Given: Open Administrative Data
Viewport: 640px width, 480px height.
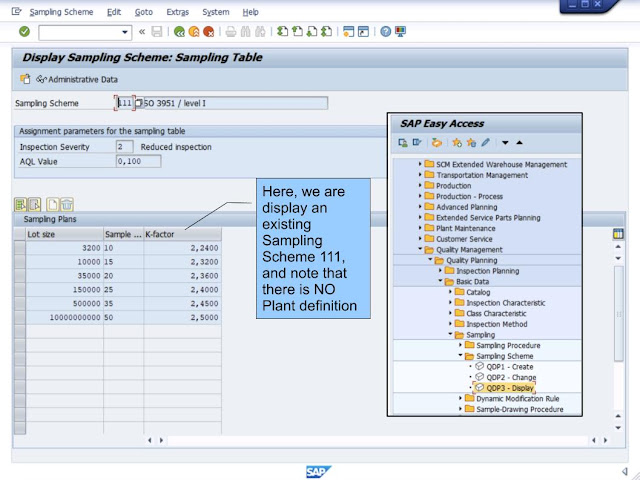Looking at the screenshot, I should pos(77,80).
